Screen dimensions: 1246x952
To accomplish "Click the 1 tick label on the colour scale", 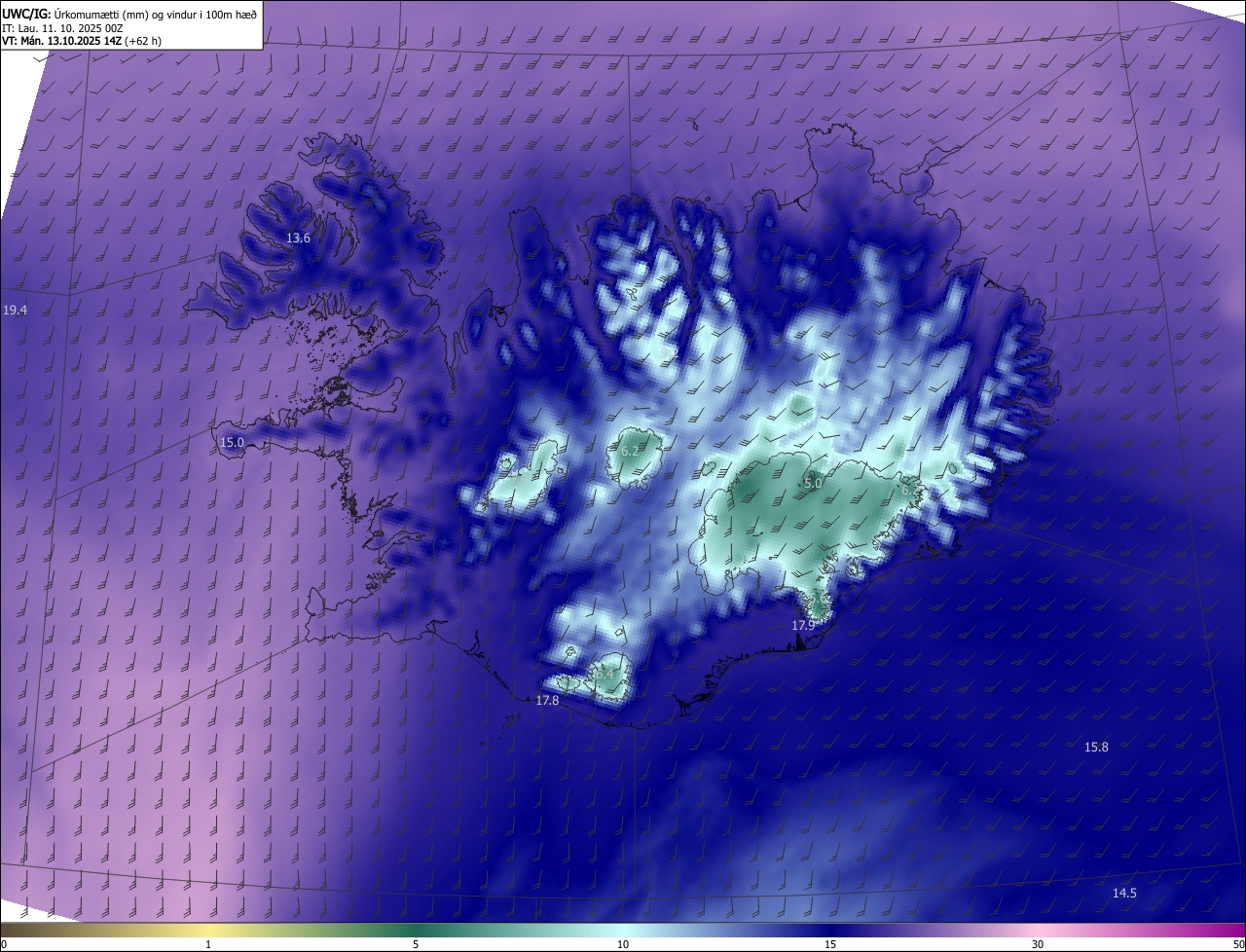I will tap(208, 944).
